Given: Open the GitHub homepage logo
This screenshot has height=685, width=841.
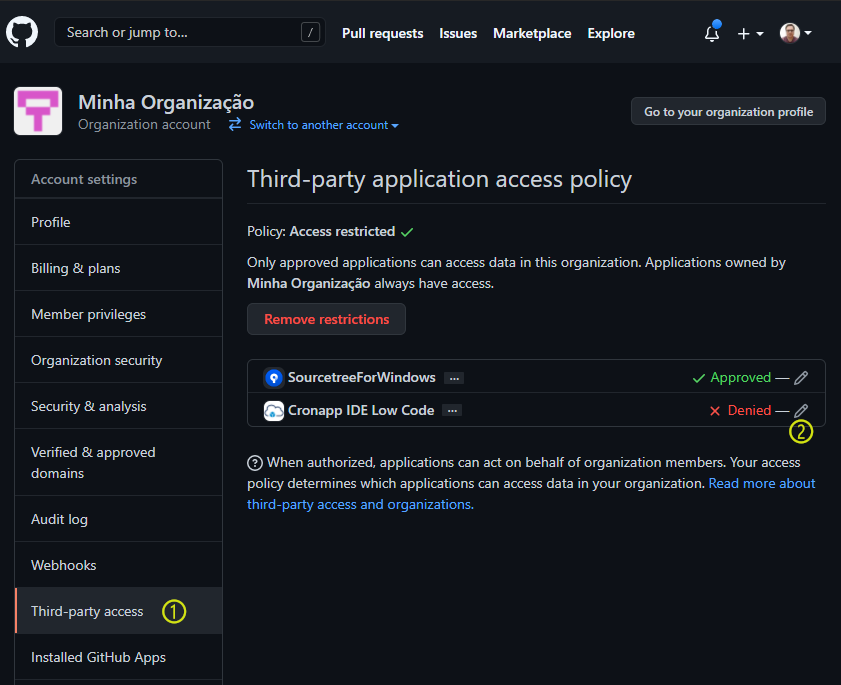Looking at the screenshot, I should pyautogui.click(x=22, y=32).
